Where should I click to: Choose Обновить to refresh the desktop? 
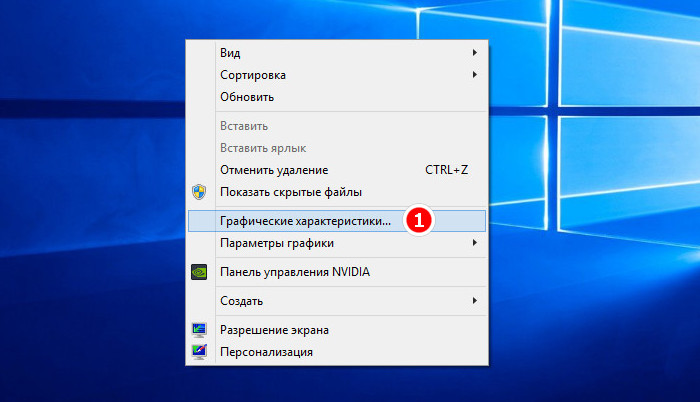click(x=337, y=96)
